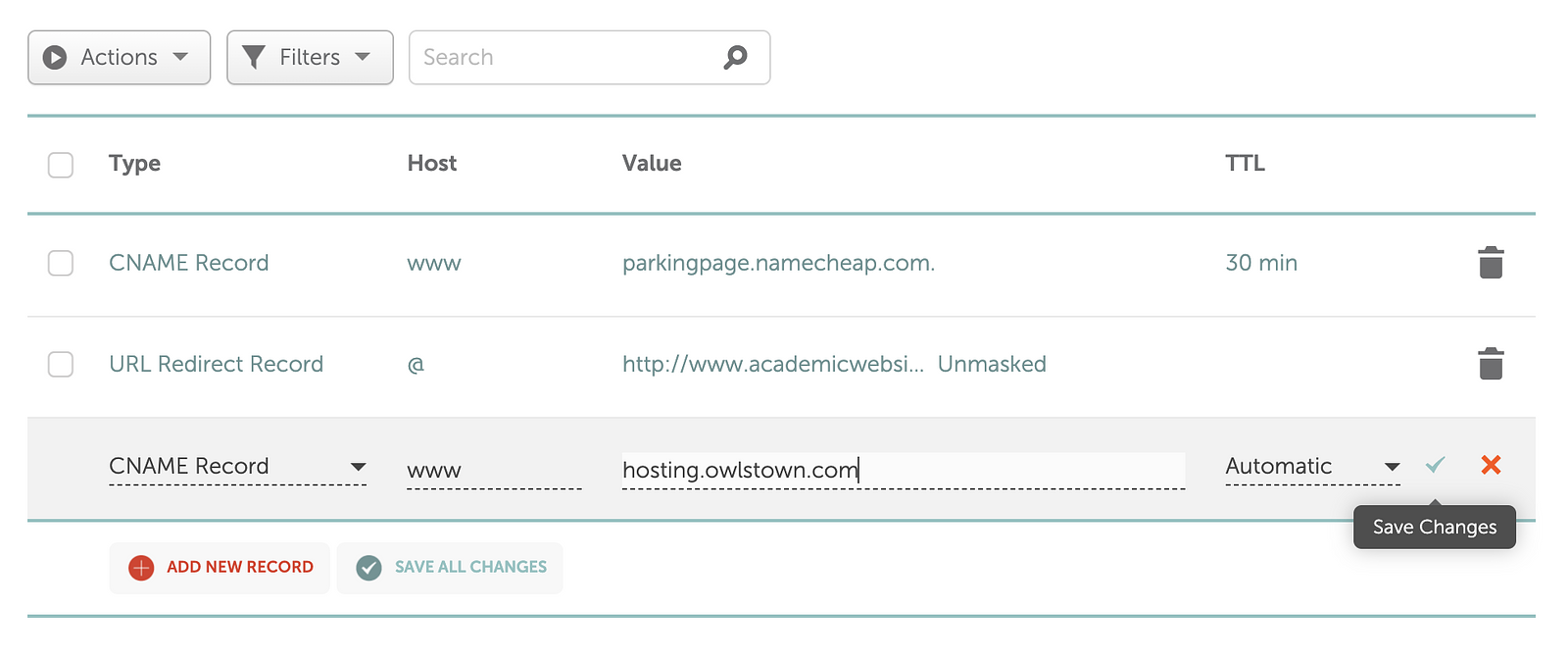Cancel editing with the red X icon
Screen dimensions: 1568x659
click(1491, 465)
